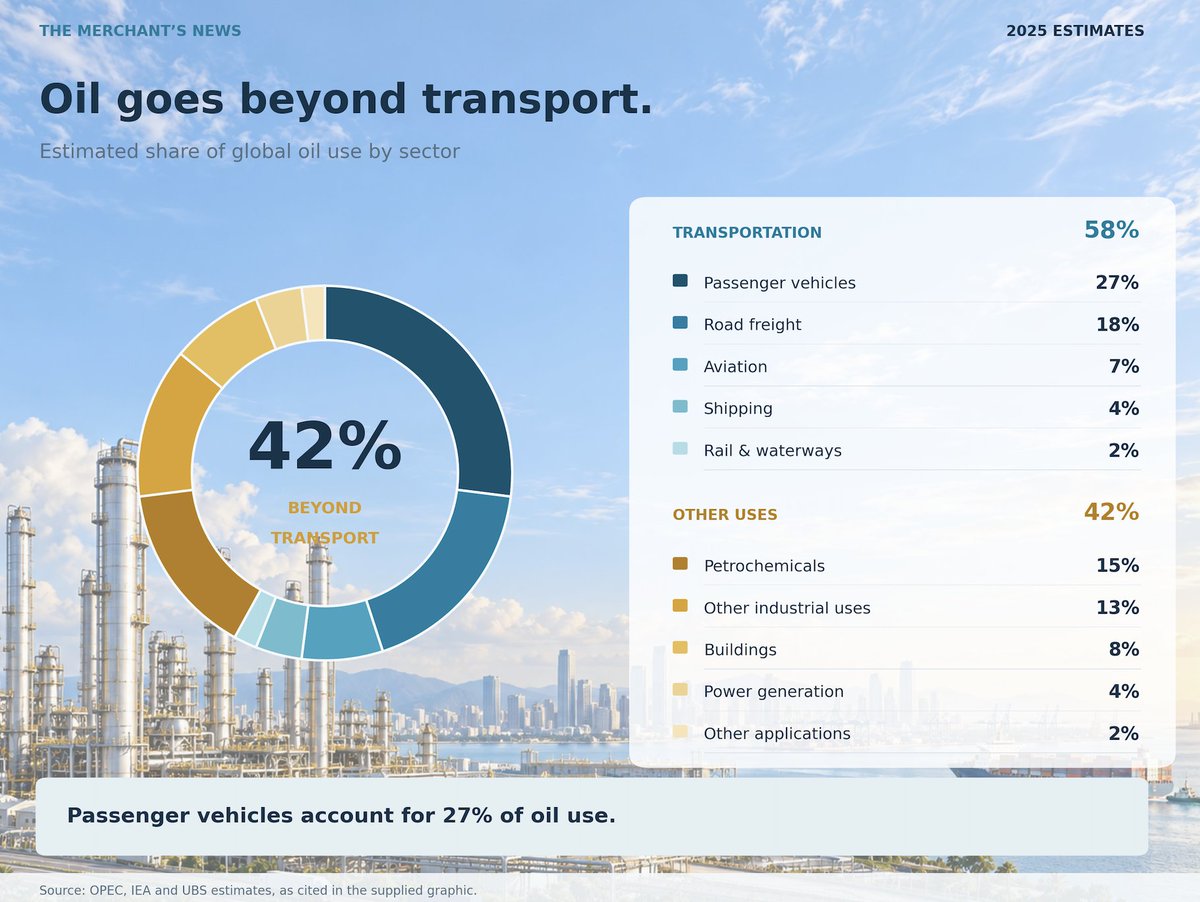Click 'THE MERCHANT'S NEWS' header text
This screenshot has height=902, width=1200.
(140, 31)
